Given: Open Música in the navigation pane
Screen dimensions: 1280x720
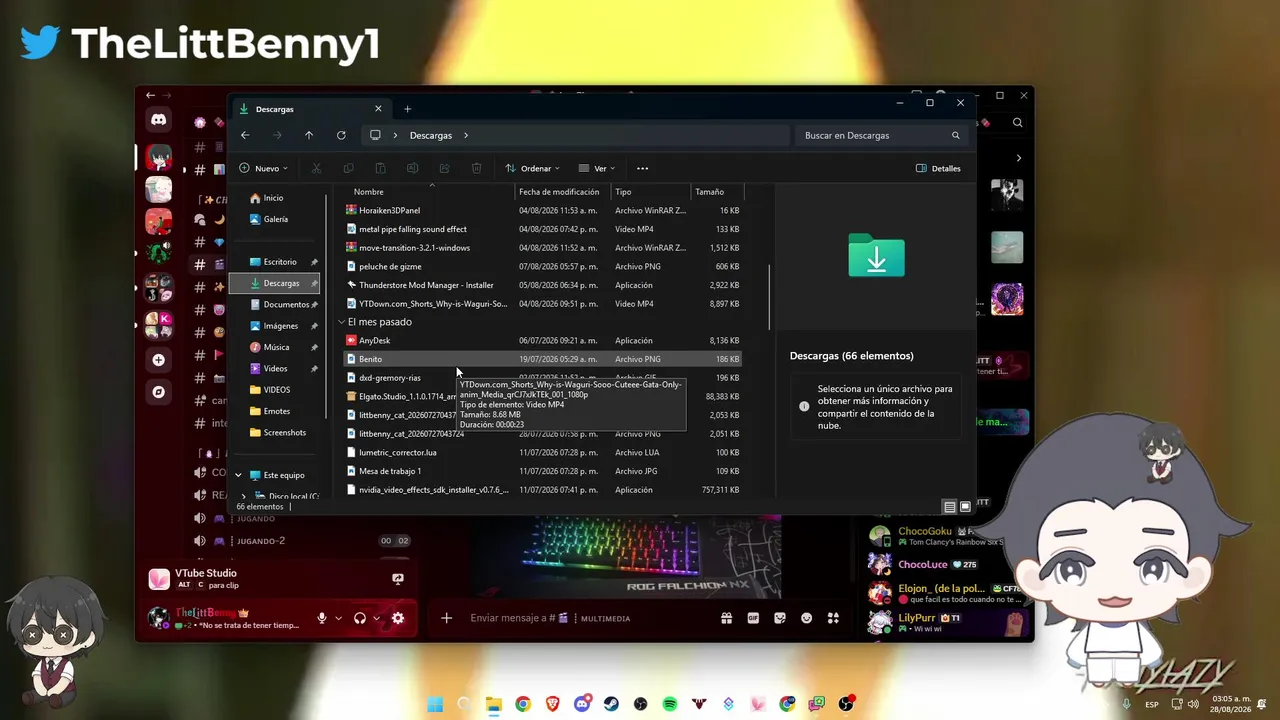Looking at the screenshot, I should [x=275, y=347].
